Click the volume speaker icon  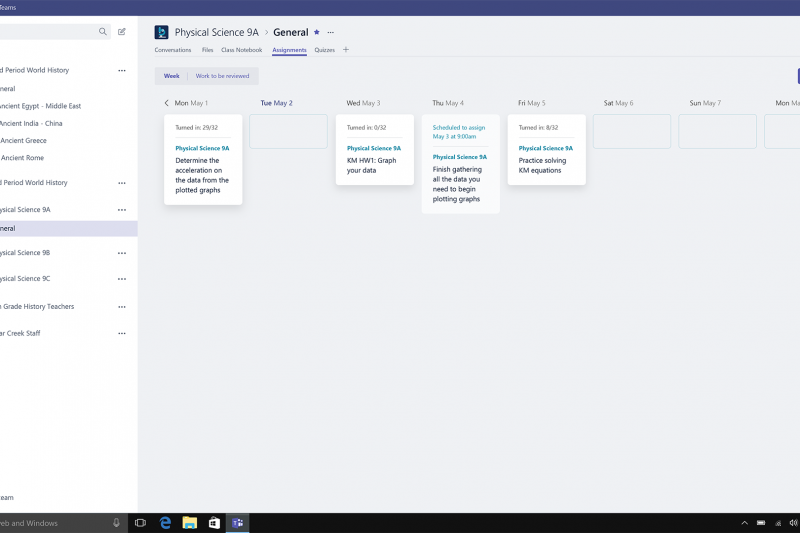(793, 523)
